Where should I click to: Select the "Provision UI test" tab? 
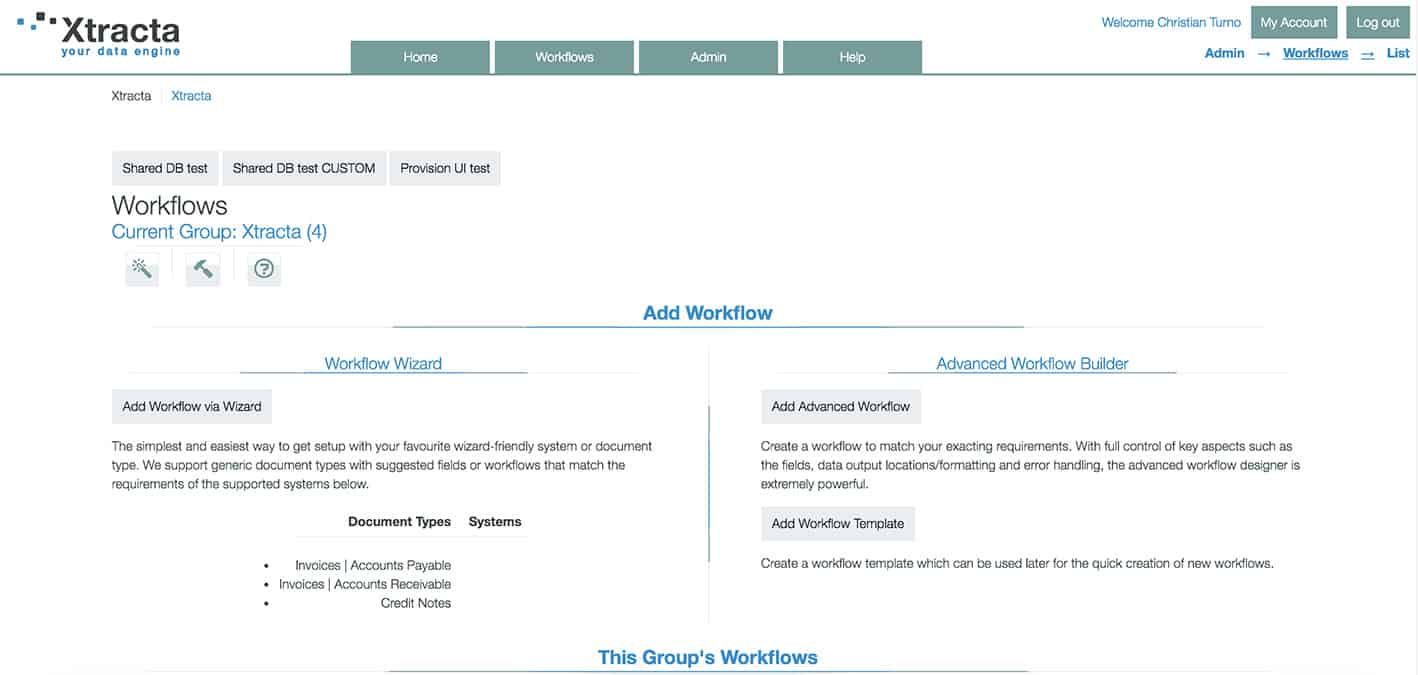coord(444,168)
